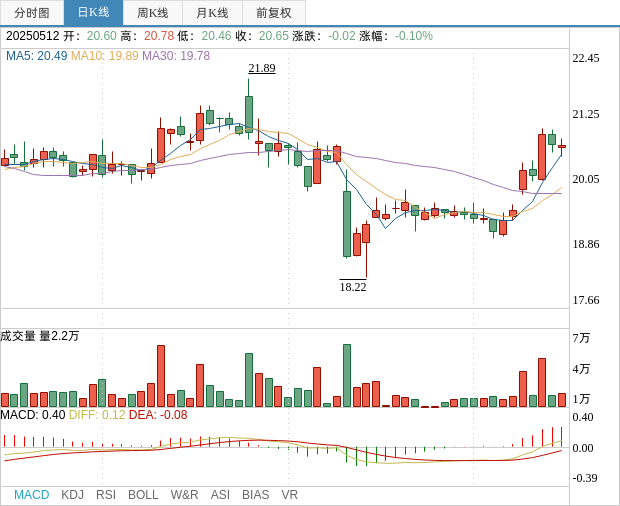Show the W&R indicator

click(184, 495)
